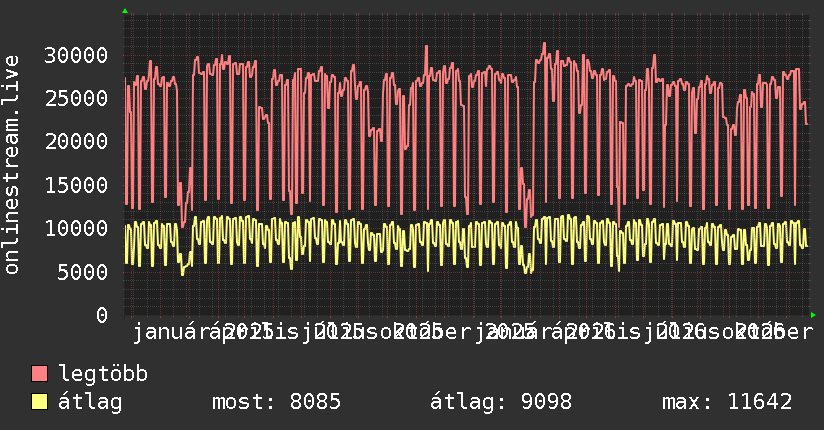Select the átlag legend label

pos(90,402)
